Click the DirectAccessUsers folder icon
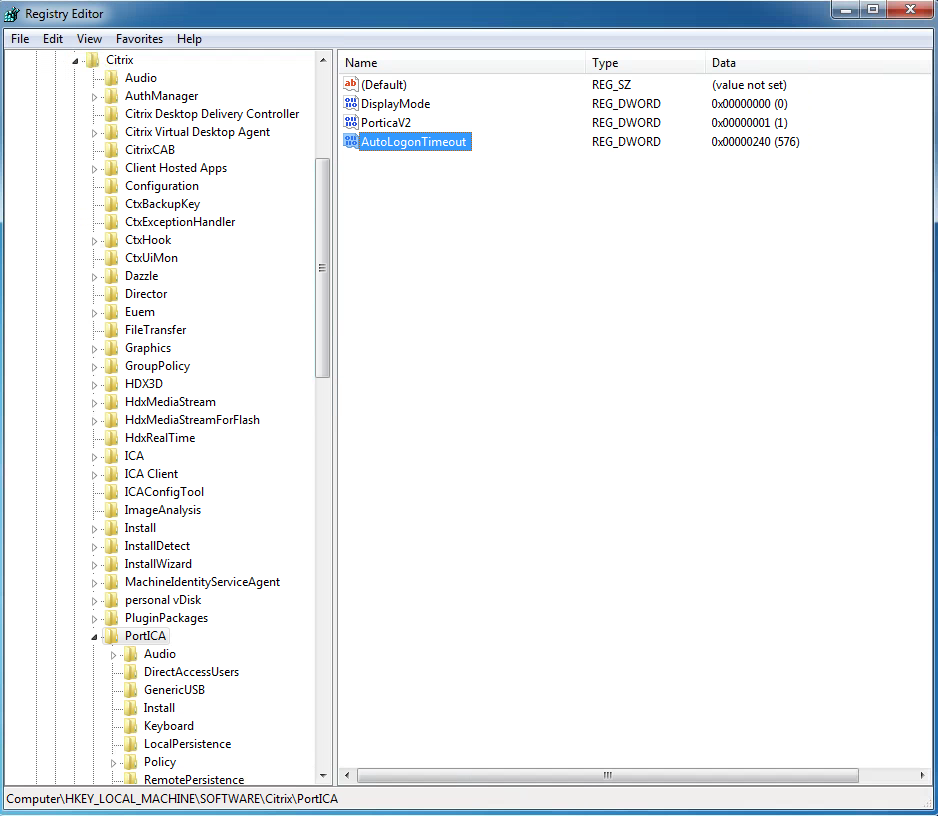938x816 pixels. coord(130,672)
